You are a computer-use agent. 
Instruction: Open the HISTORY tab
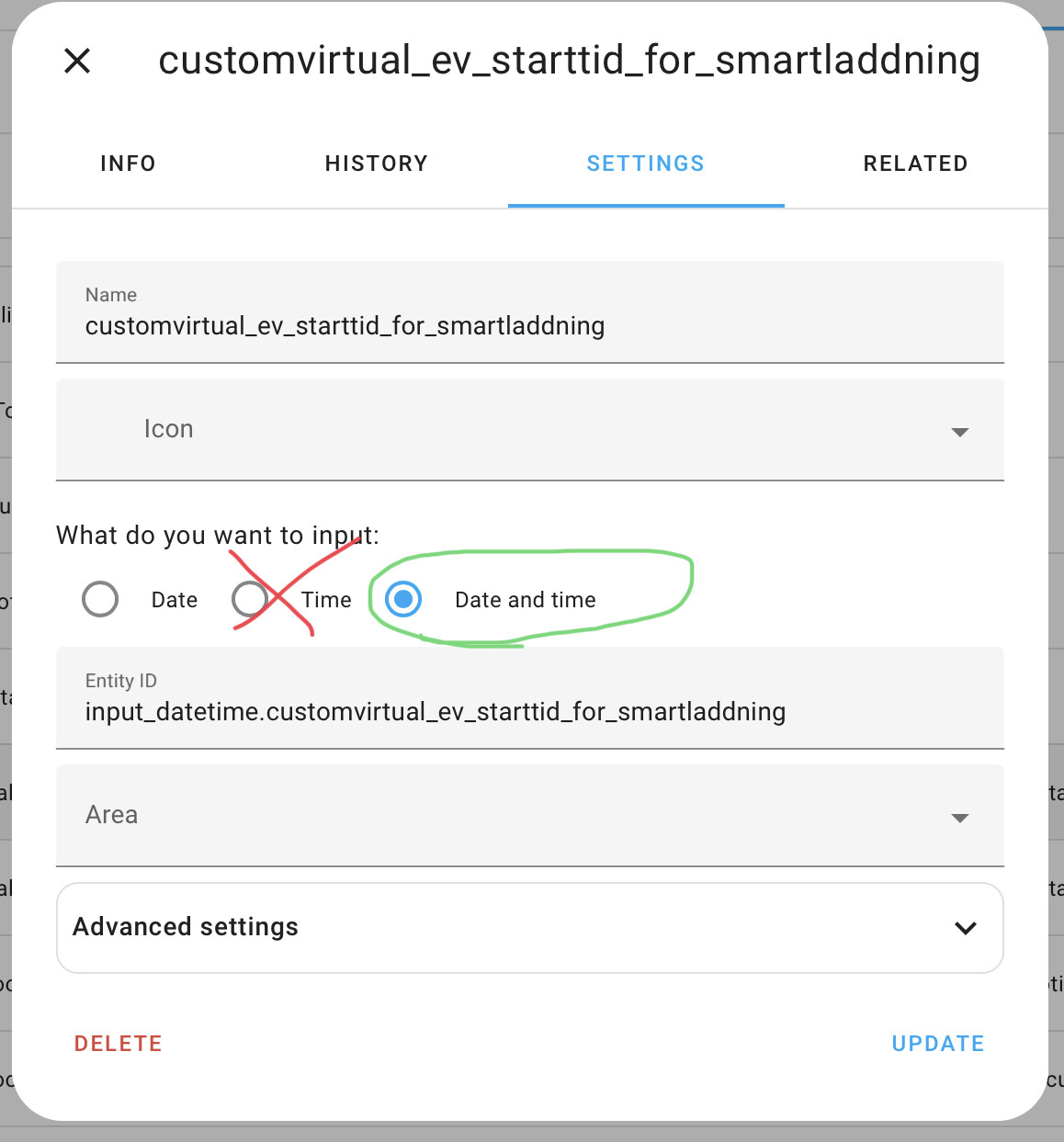coord(377,164)
